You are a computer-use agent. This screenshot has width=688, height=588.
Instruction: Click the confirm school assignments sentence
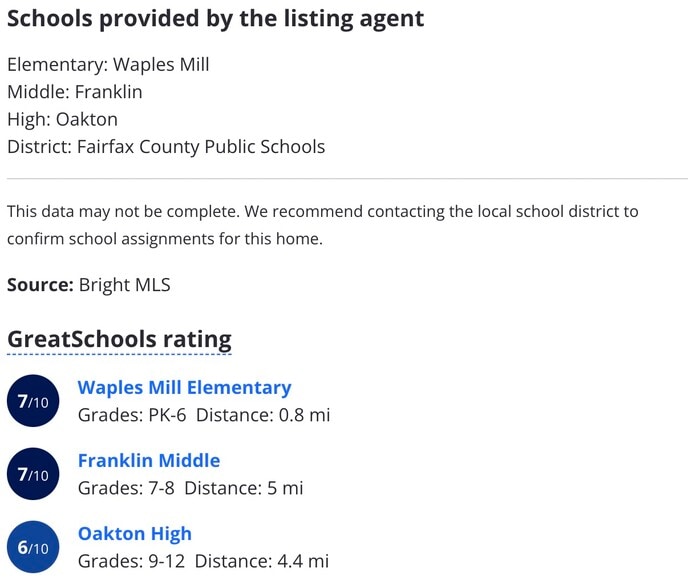tap(165, 239)
